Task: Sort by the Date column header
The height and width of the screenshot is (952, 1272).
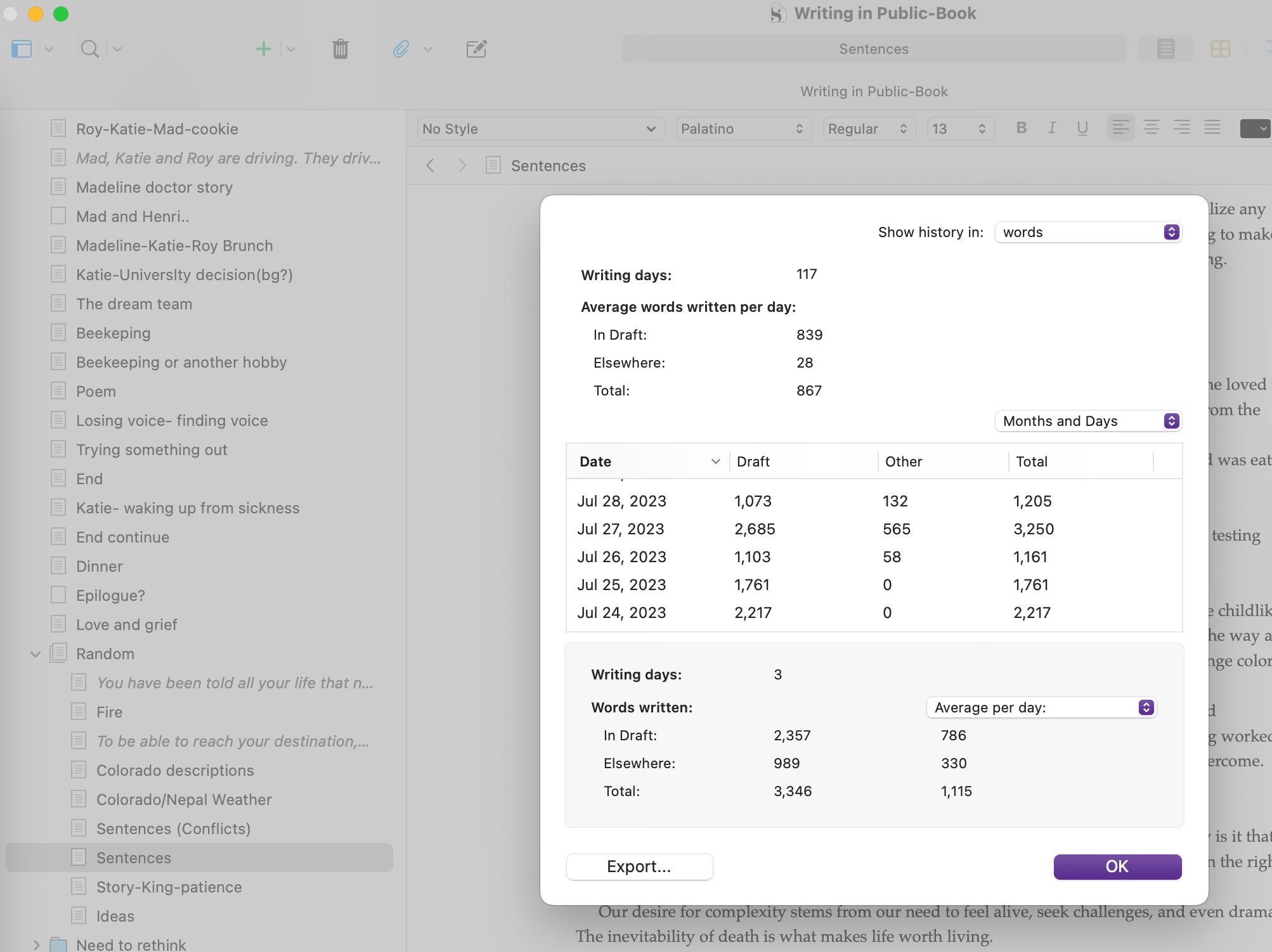Action: pos(647,461)
